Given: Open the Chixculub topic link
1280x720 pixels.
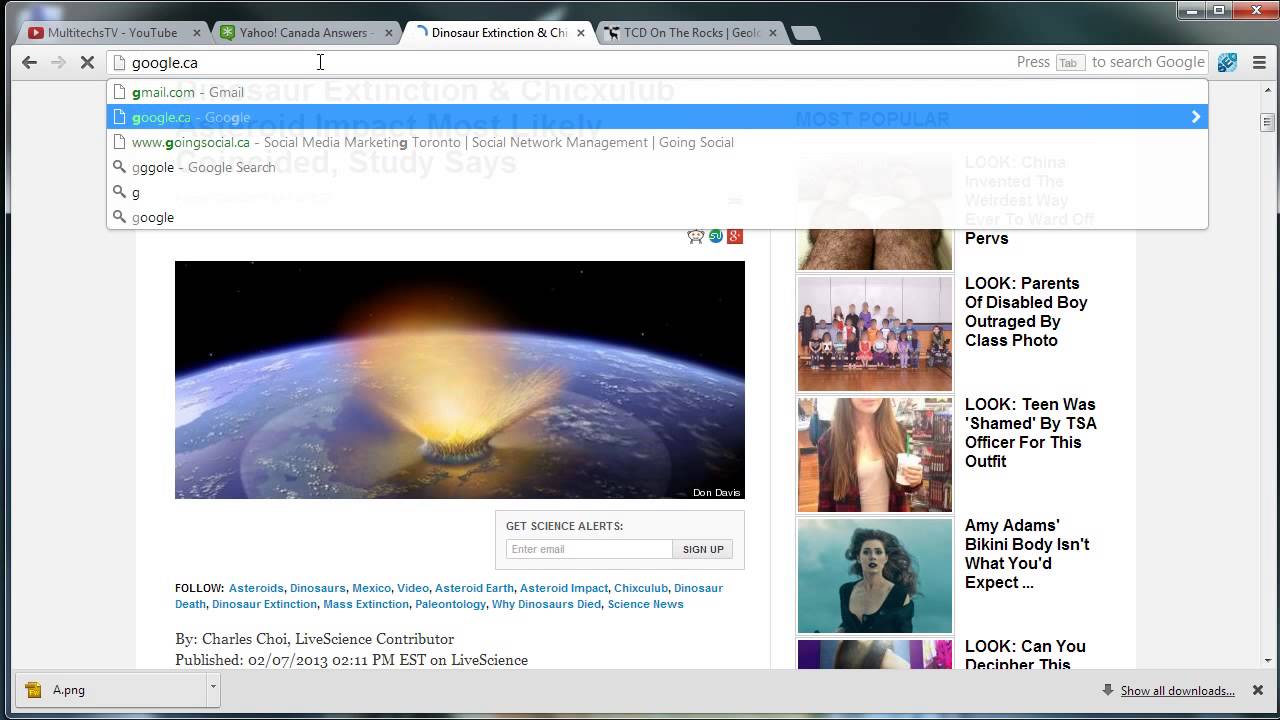Looking at the screenshot, I should point(641,588).
